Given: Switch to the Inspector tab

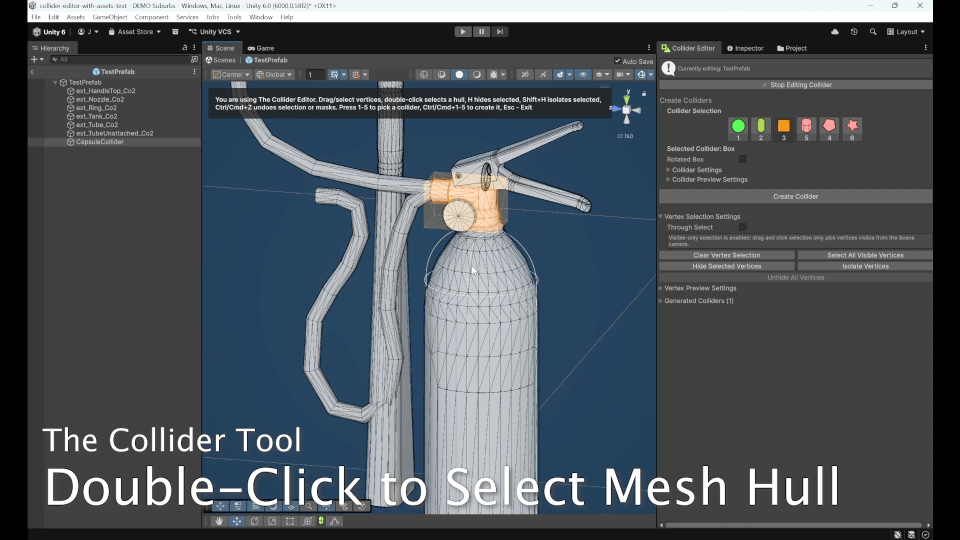Looking at the screenshot, I should [x=745, y=48].
